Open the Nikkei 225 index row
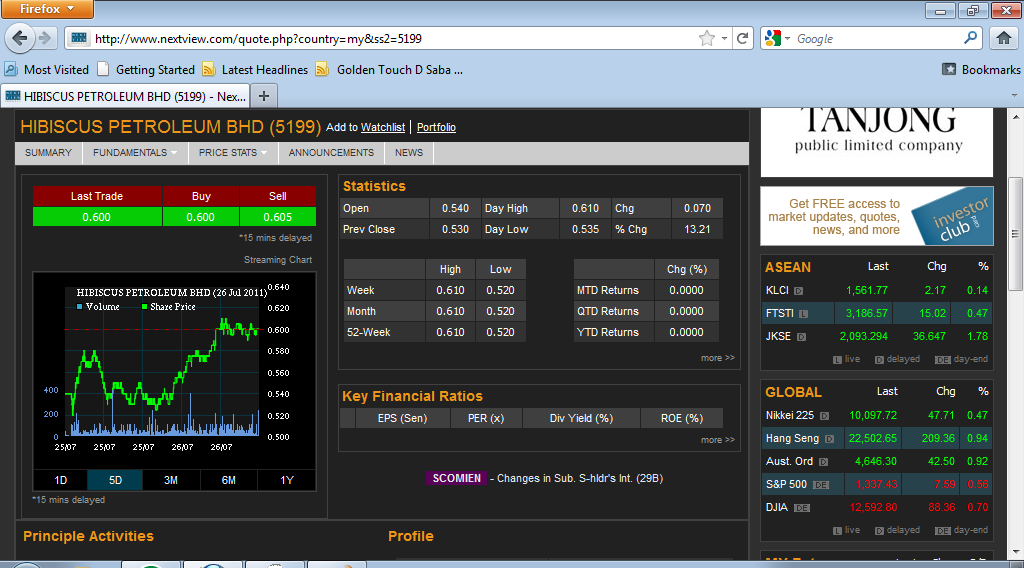Screen dimensions: 1024x568 coord(876,415)
